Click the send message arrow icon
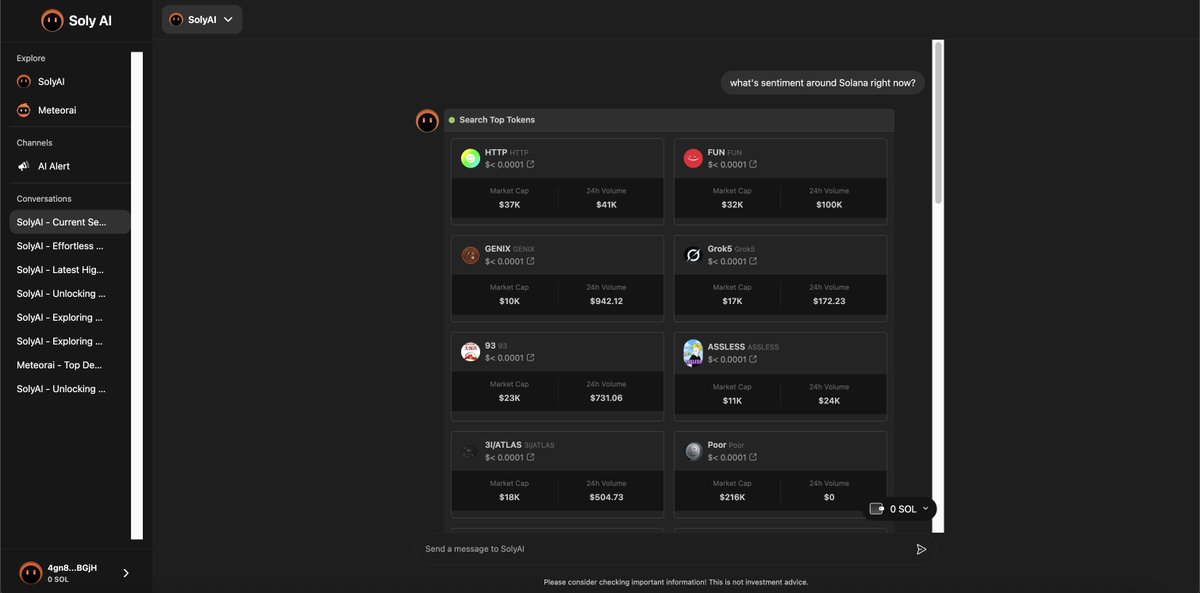This screenshot has height=593, width=1200. 921,549
